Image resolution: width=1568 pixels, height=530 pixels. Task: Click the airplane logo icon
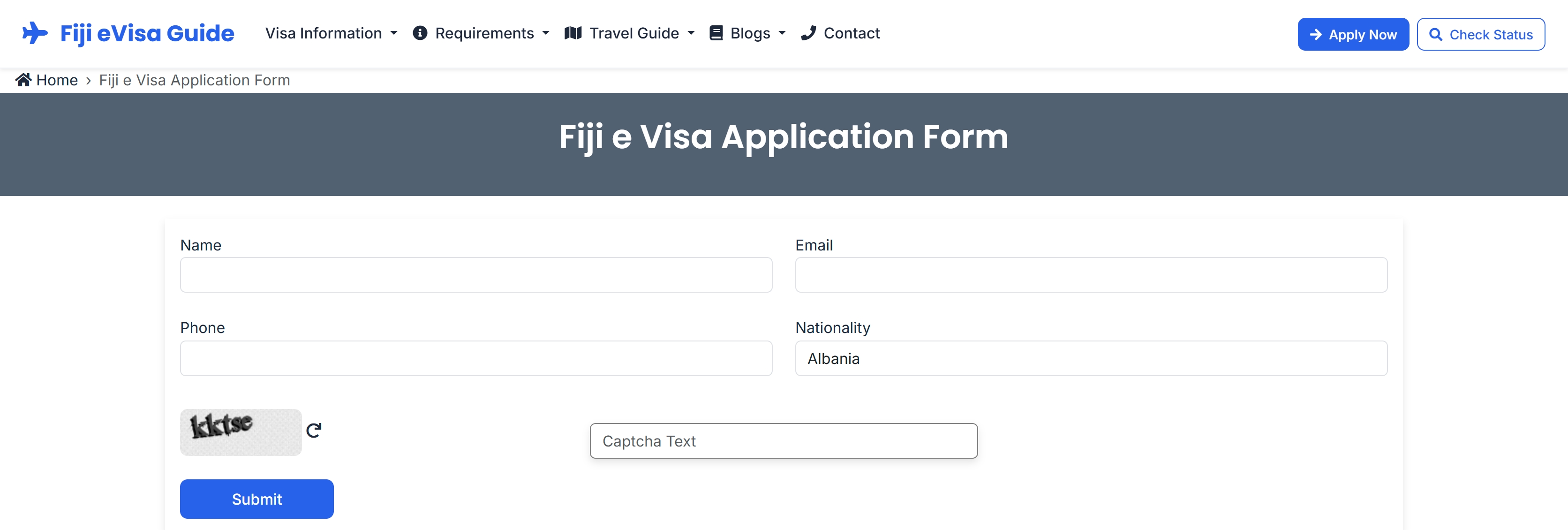point(35,33)
